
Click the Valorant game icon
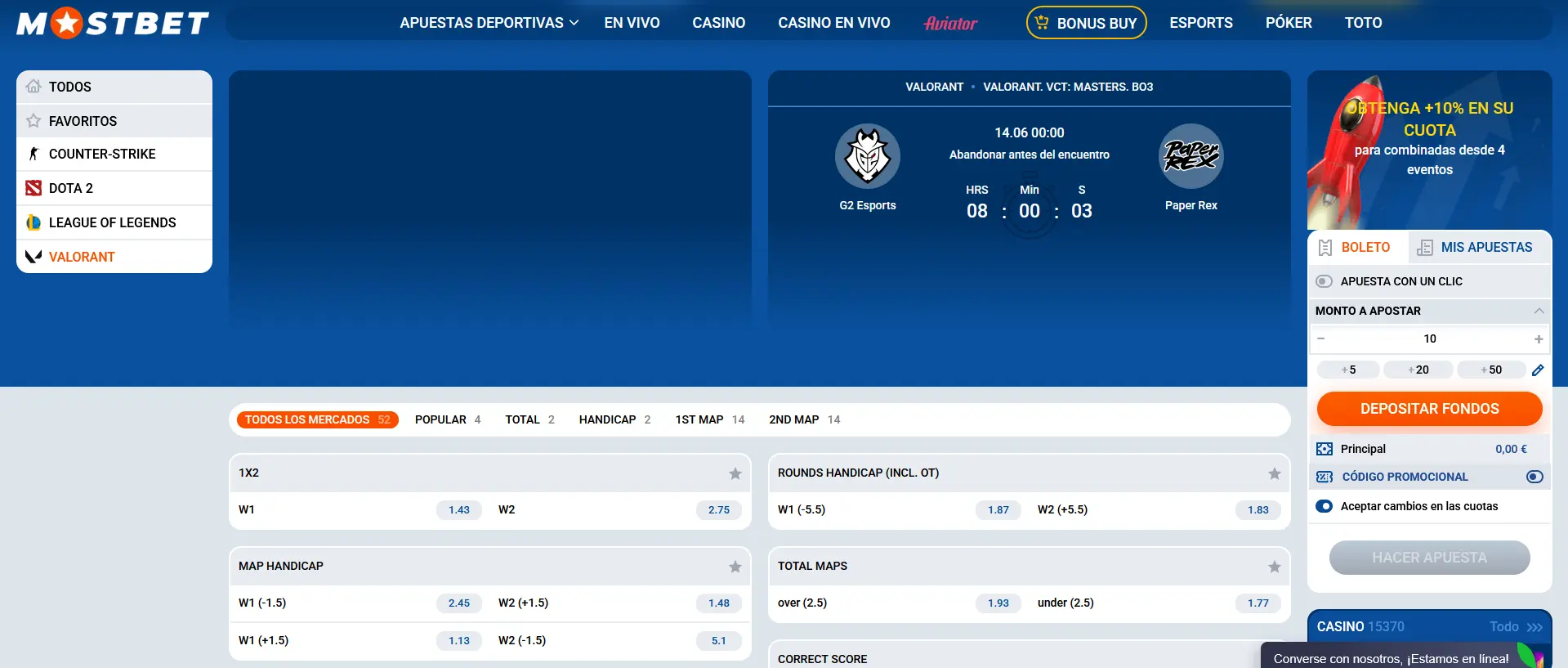click(x=34, y=257)
